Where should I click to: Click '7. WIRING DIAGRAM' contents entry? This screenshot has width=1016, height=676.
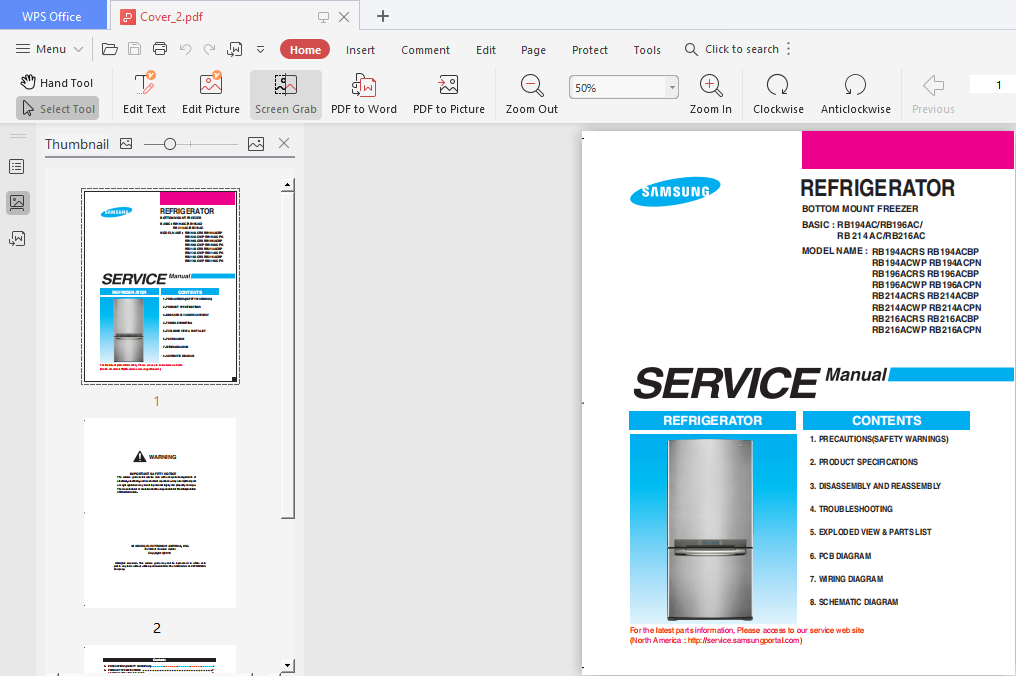point(846,579)
